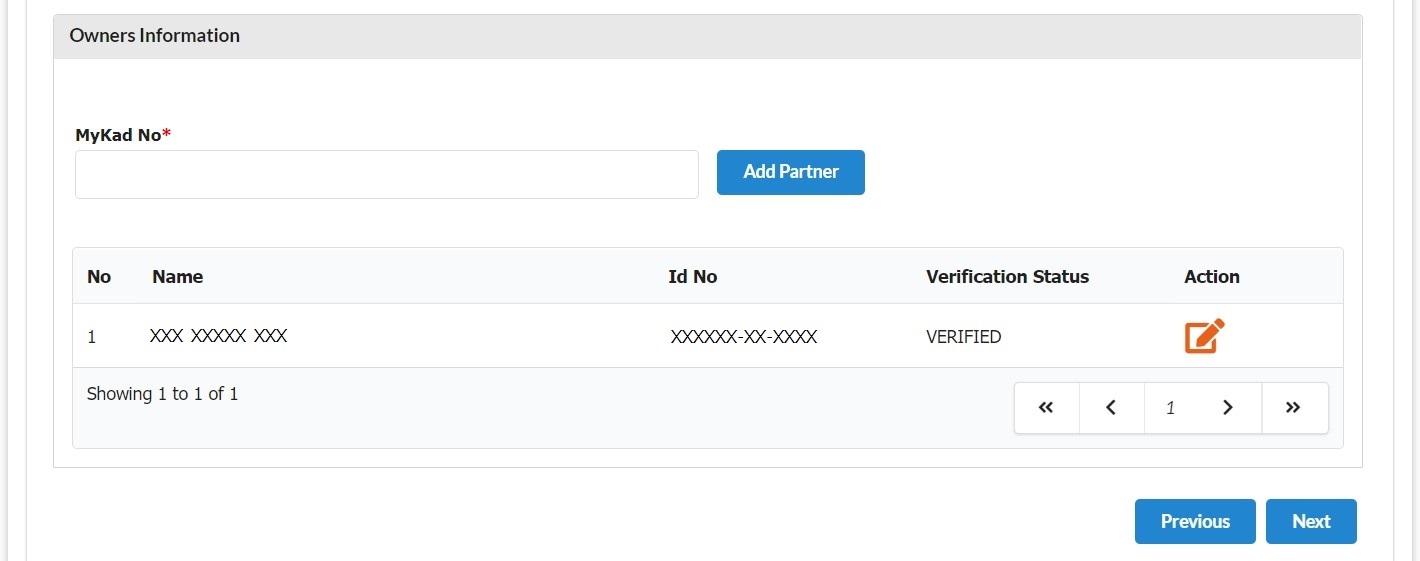Click the single left chevron pagination arrow

click(1111, 408)
